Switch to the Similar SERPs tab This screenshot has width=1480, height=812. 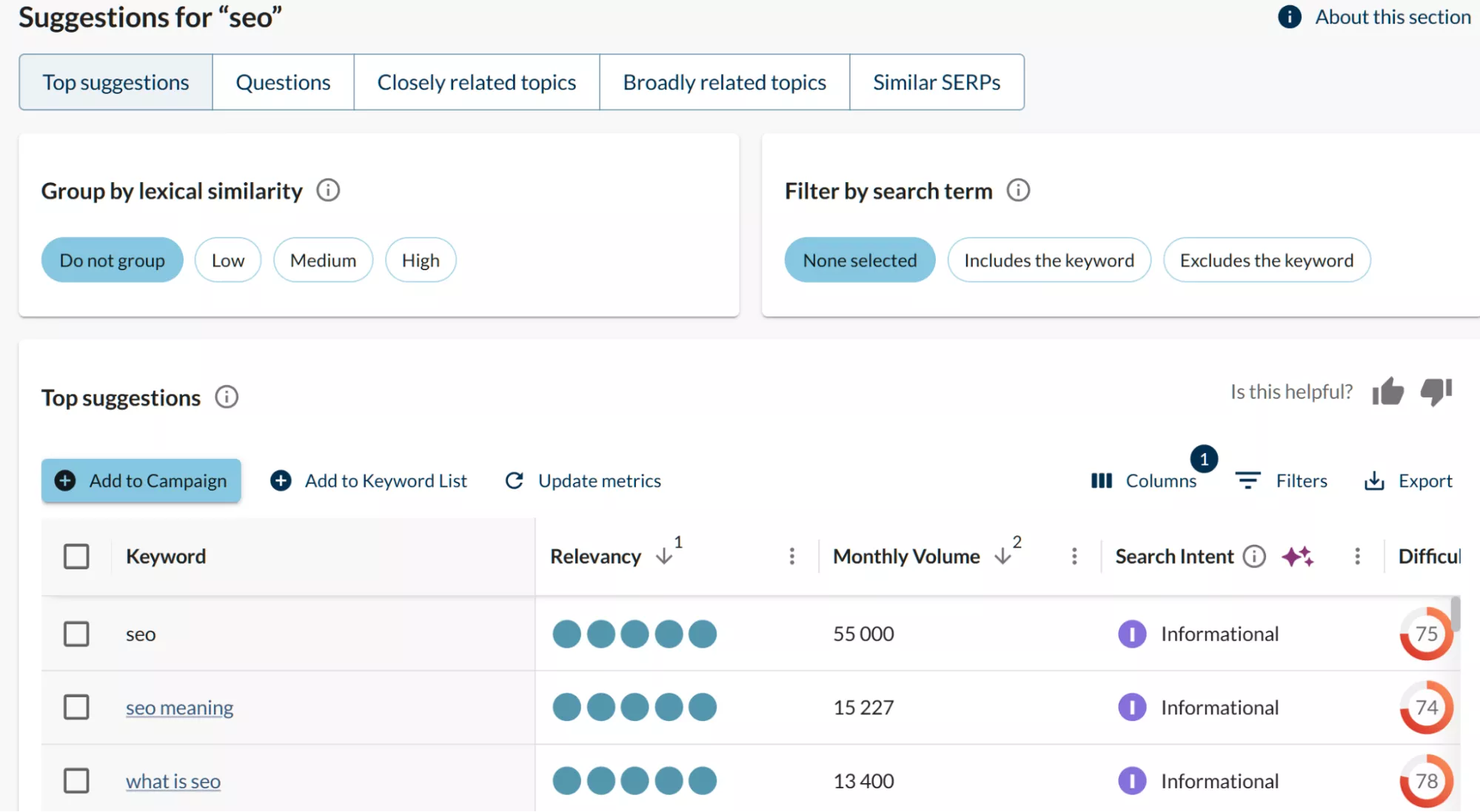(x=937, y=82)
